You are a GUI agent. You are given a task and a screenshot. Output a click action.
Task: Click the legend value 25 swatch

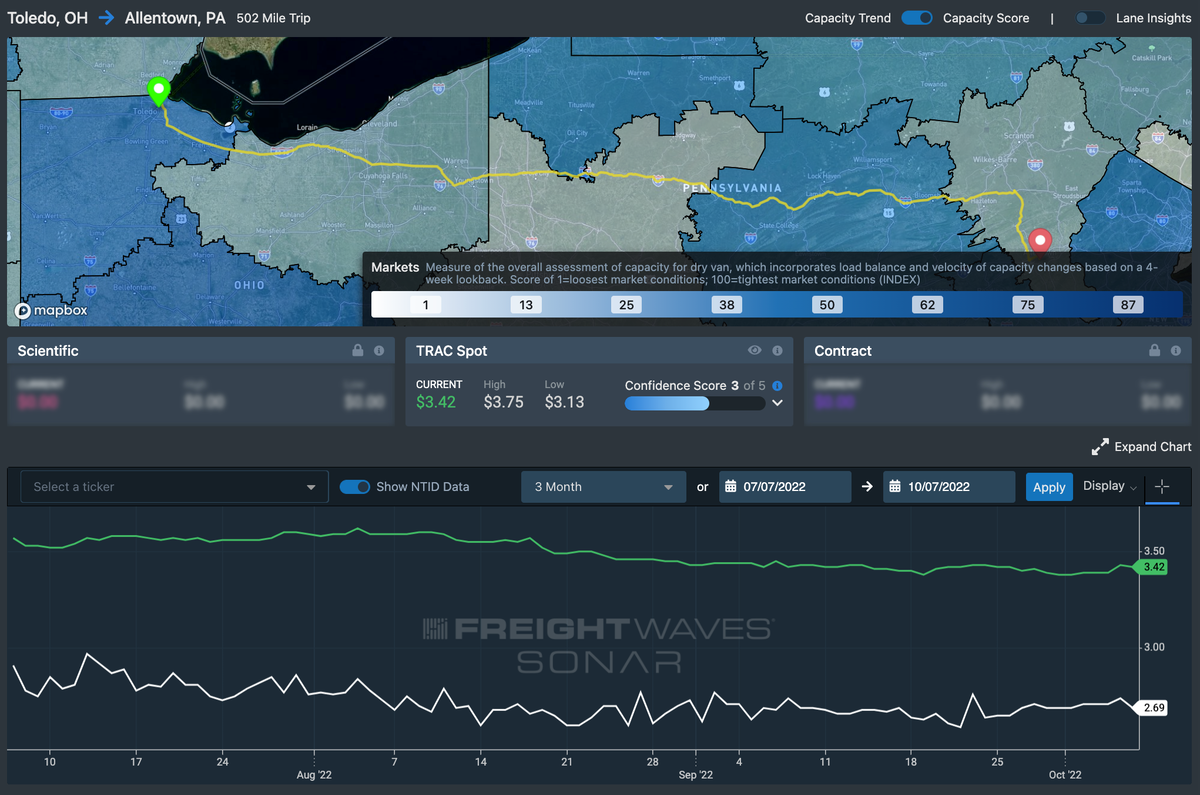click(626, 305)
